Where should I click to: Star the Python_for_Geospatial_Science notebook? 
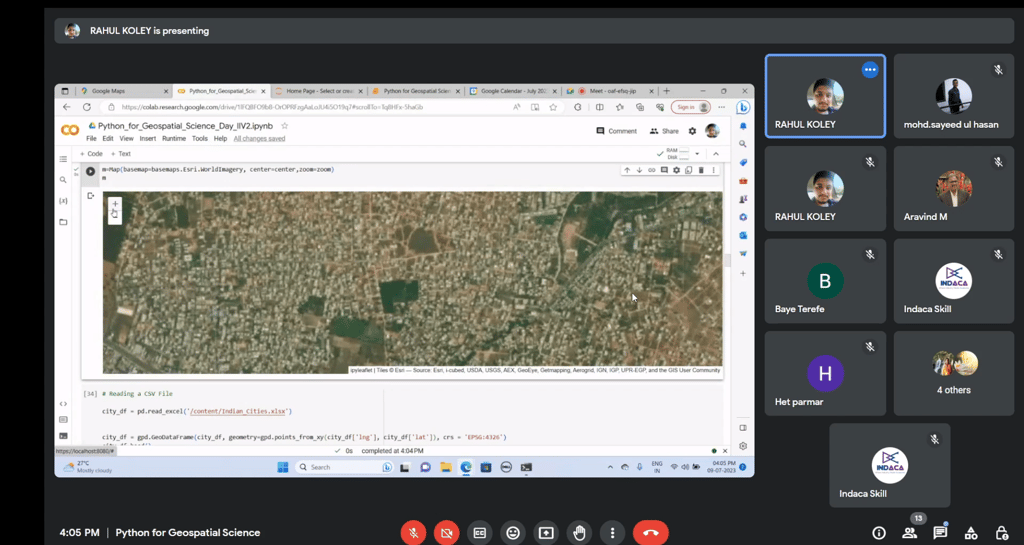tap(284, 126)
